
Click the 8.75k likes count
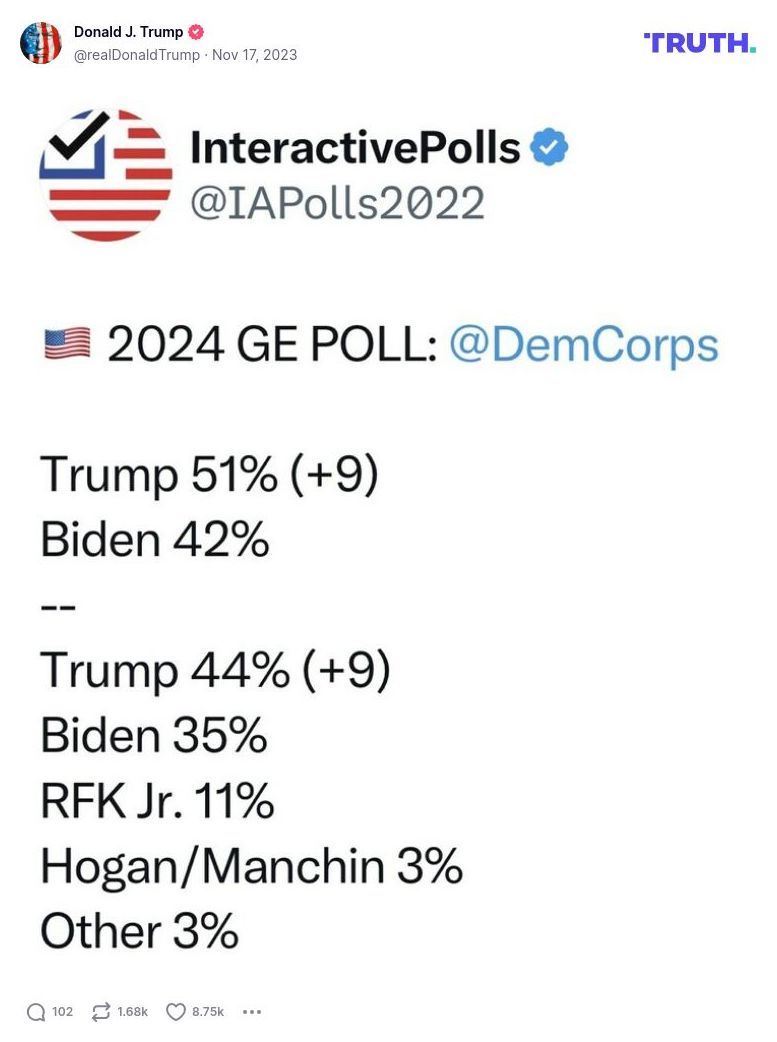[x=206, y=1012]
